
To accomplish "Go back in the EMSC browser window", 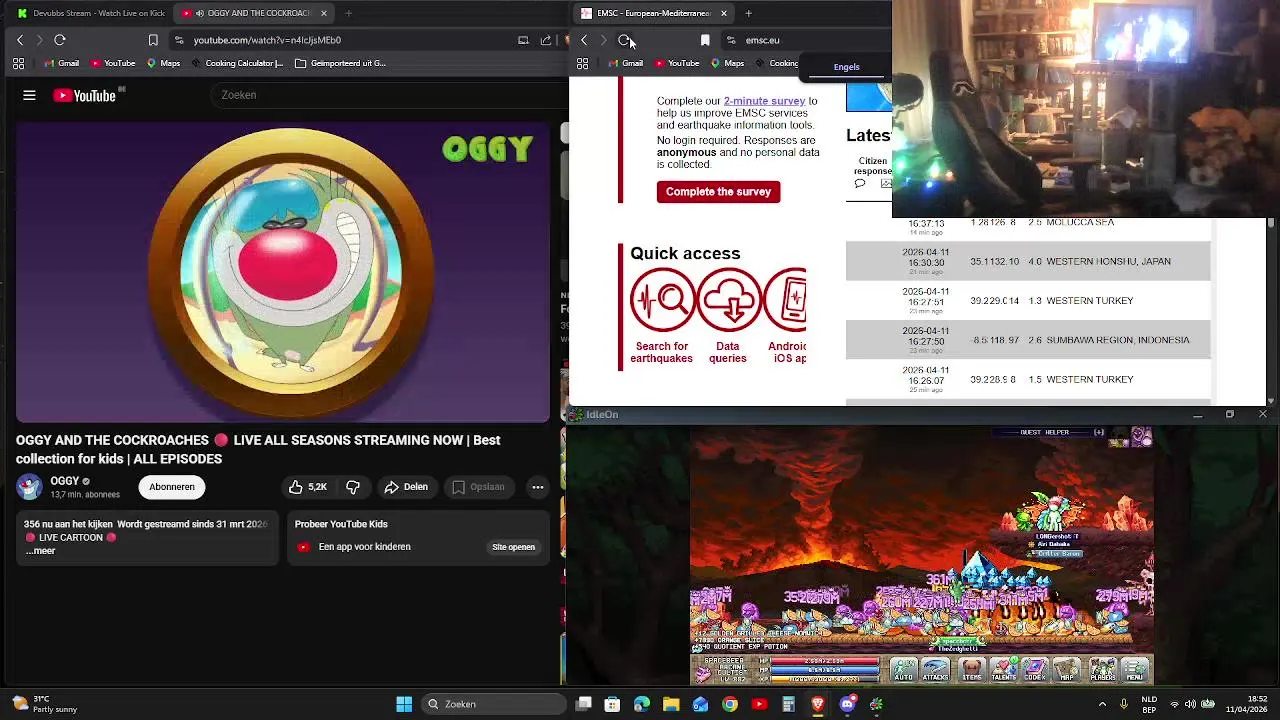I will (584, 40).
